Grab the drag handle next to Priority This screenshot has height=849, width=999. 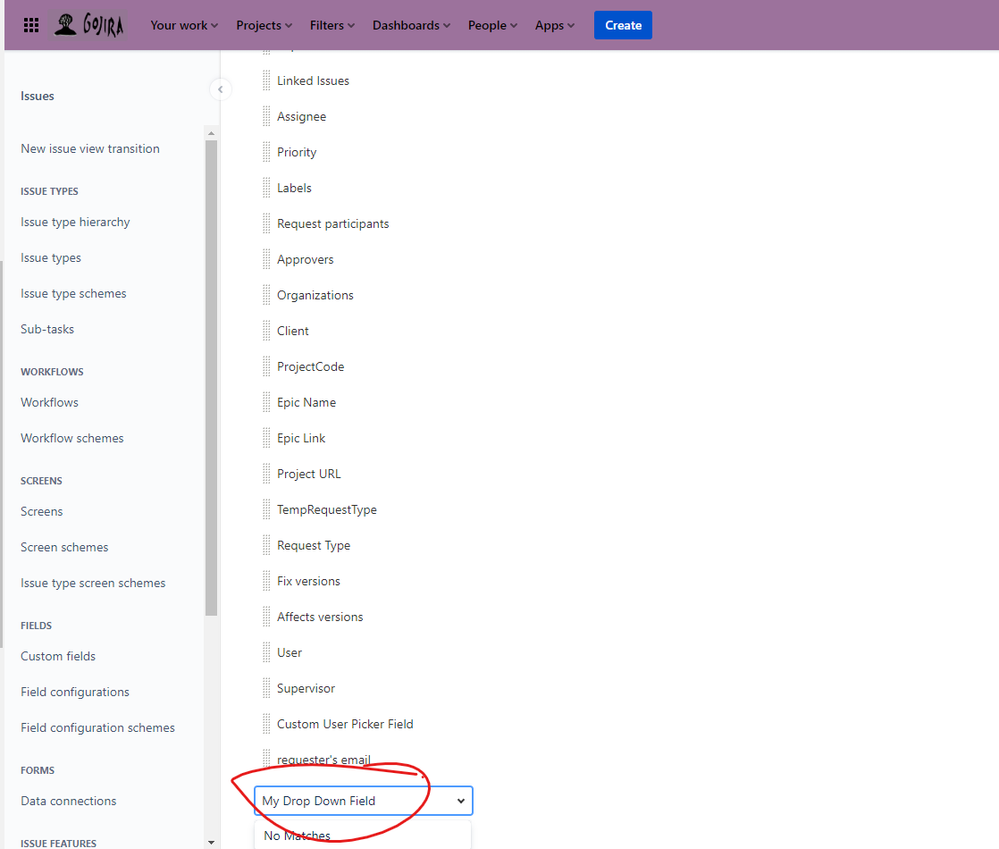tap(266, 152)
